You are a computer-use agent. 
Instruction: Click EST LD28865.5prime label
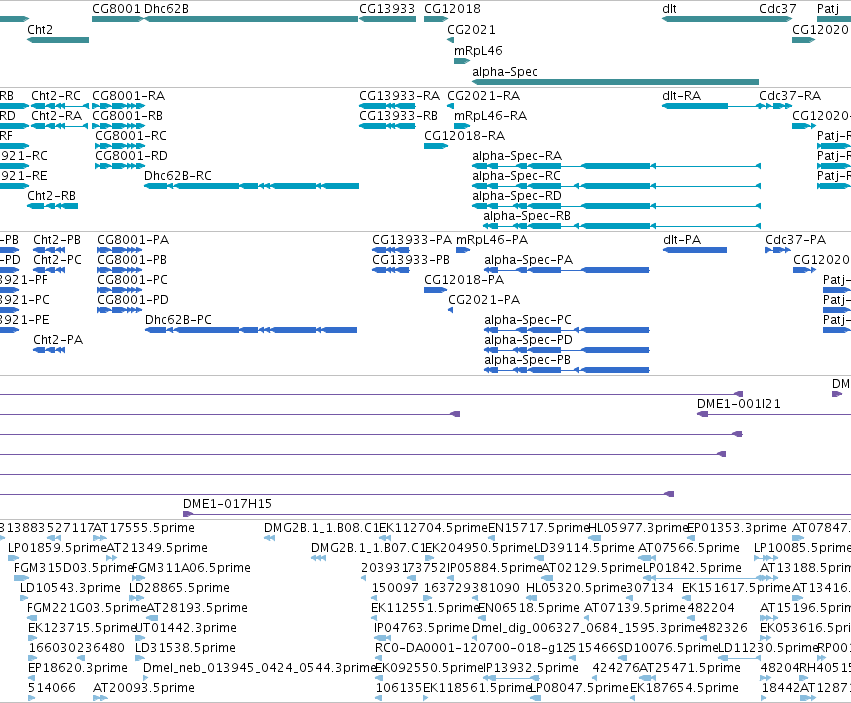[x=179, y=588]
